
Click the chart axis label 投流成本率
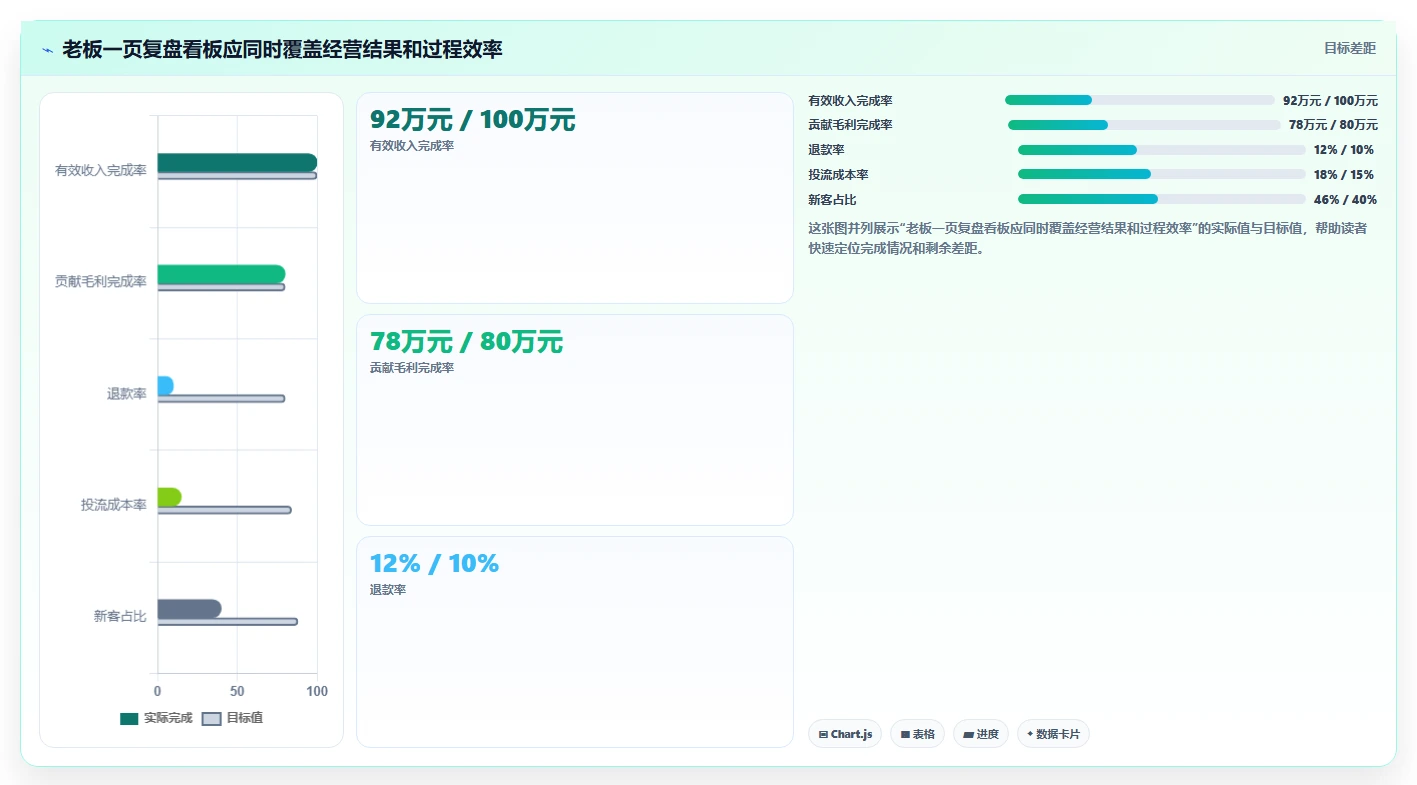pyautogui.click(x=114, y=505)
